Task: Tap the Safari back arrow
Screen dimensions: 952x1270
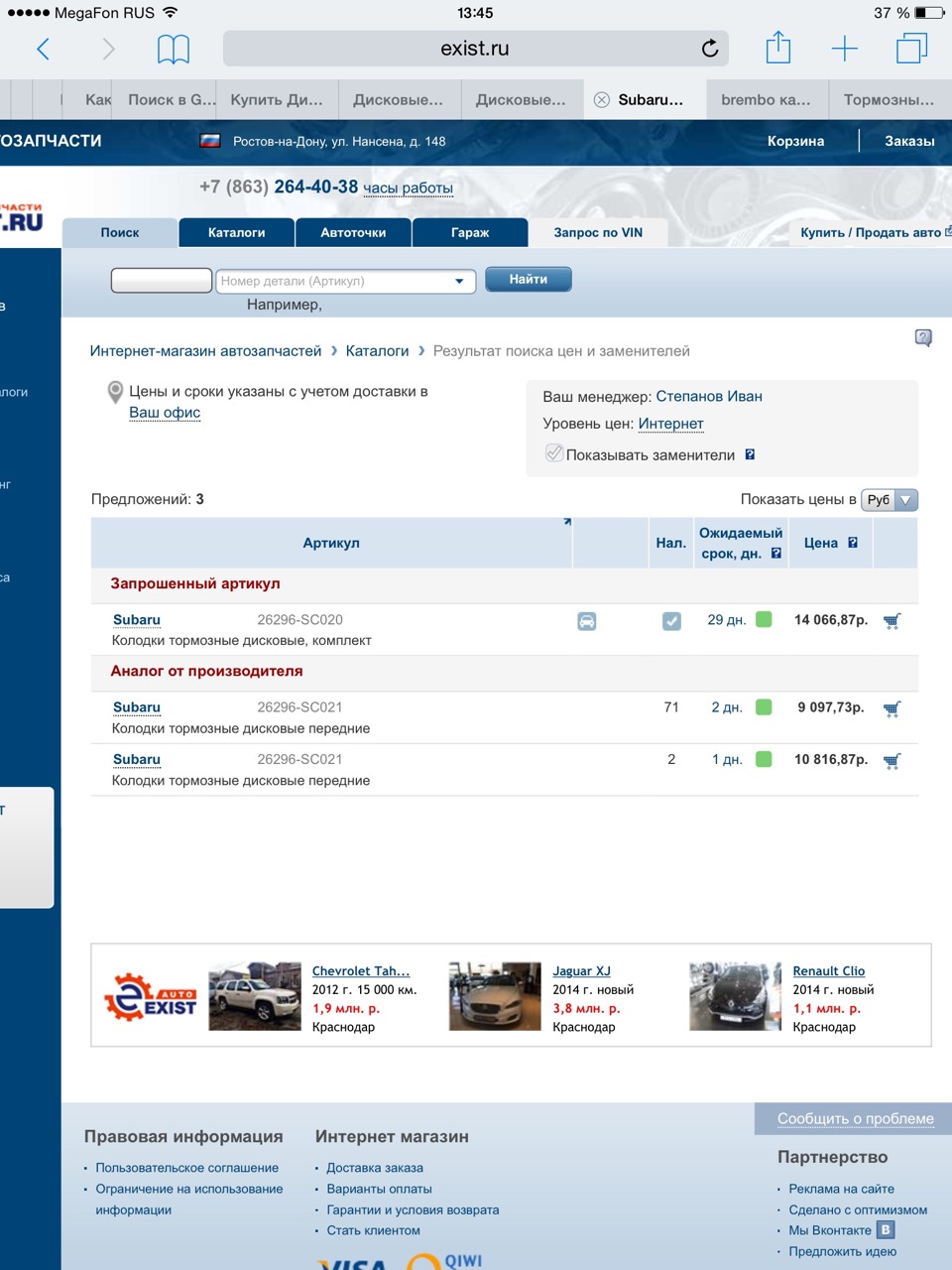Action: (43, 49)
